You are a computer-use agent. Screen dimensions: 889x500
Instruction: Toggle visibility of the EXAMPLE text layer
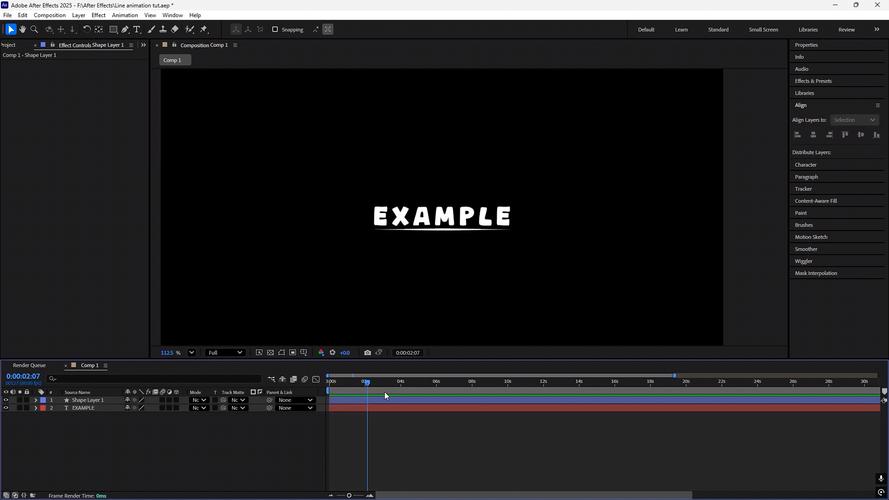6,408
